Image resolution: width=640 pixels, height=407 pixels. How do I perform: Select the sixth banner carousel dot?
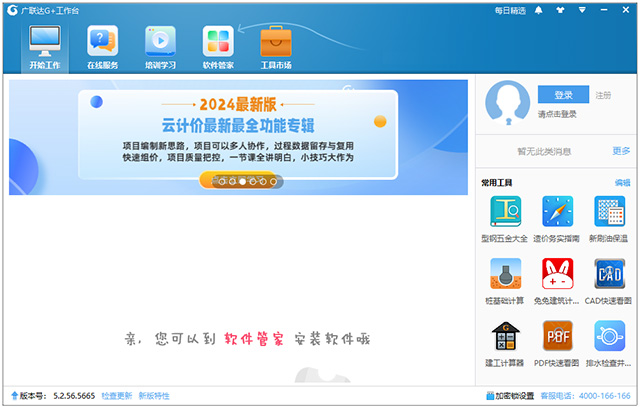(273, 182)
